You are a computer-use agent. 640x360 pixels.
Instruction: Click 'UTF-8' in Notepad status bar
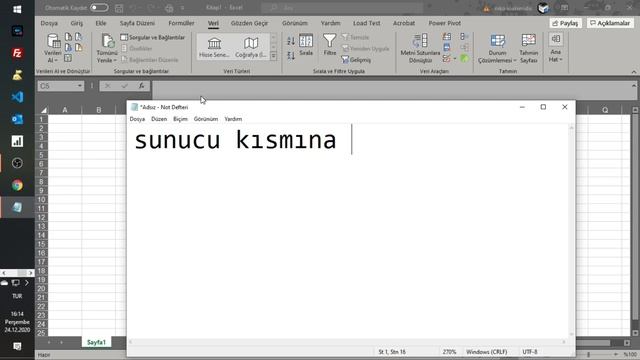pos(530,351)
